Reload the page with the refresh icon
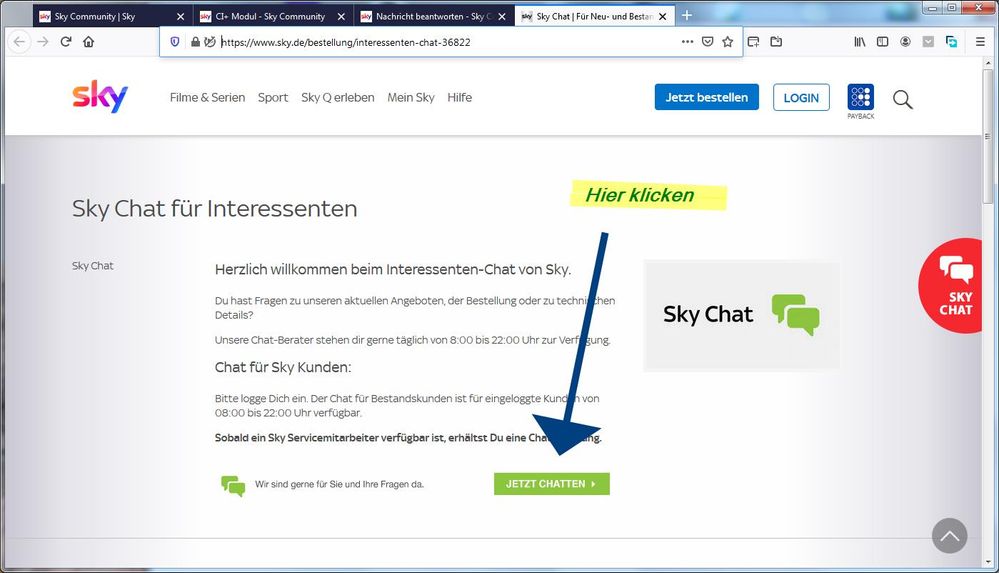This screenshot has height=573, width=999. [66, 42]
